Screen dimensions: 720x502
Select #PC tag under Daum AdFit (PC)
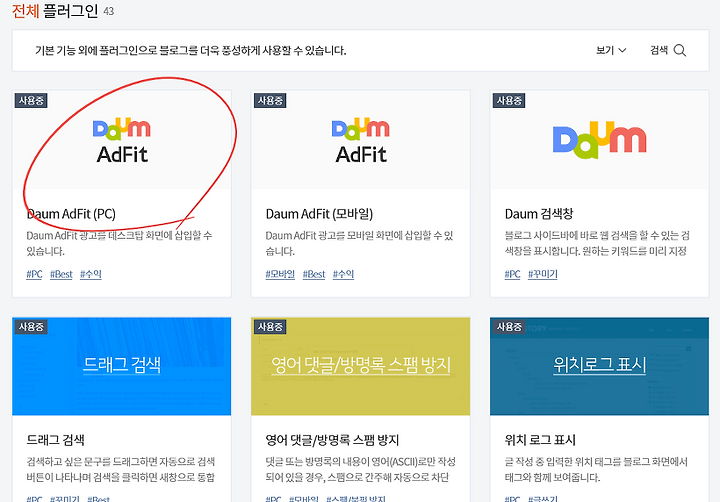34,274
